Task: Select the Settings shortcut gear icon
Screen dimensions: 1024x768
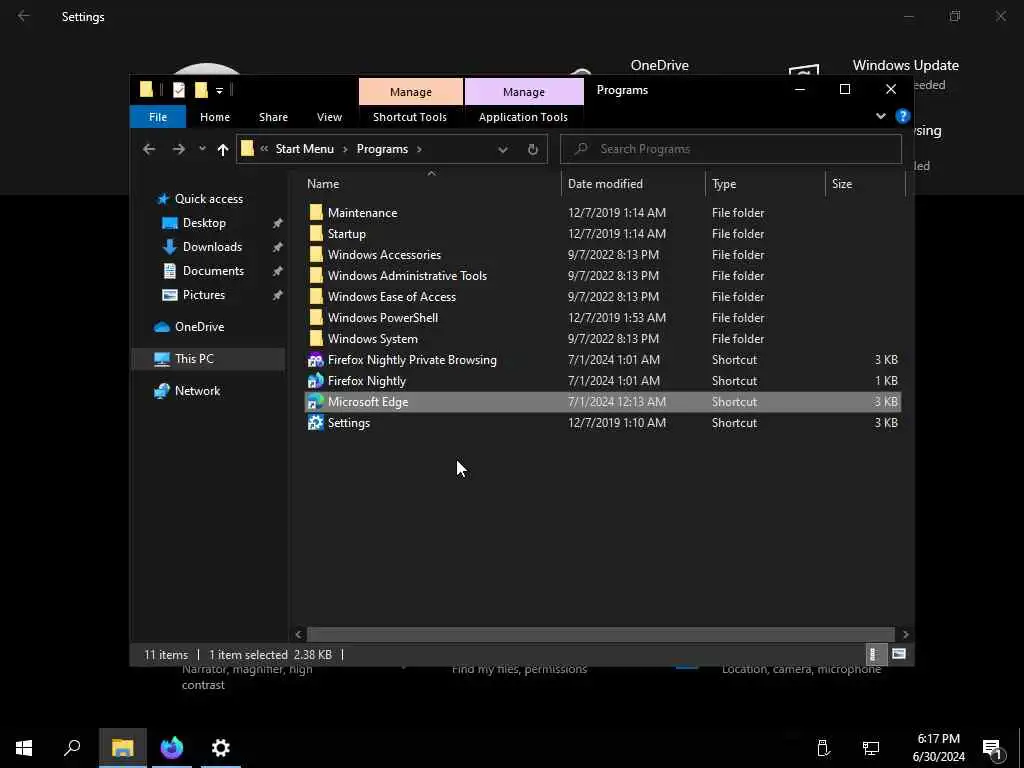Action: [x=315, y=423]
